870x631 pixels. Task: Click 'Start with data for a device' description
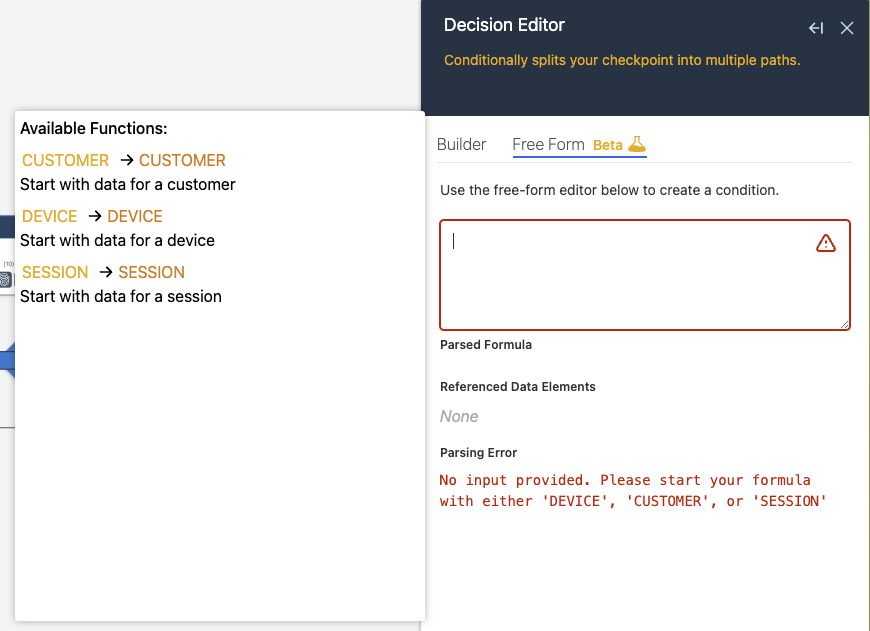coord(117,240)
